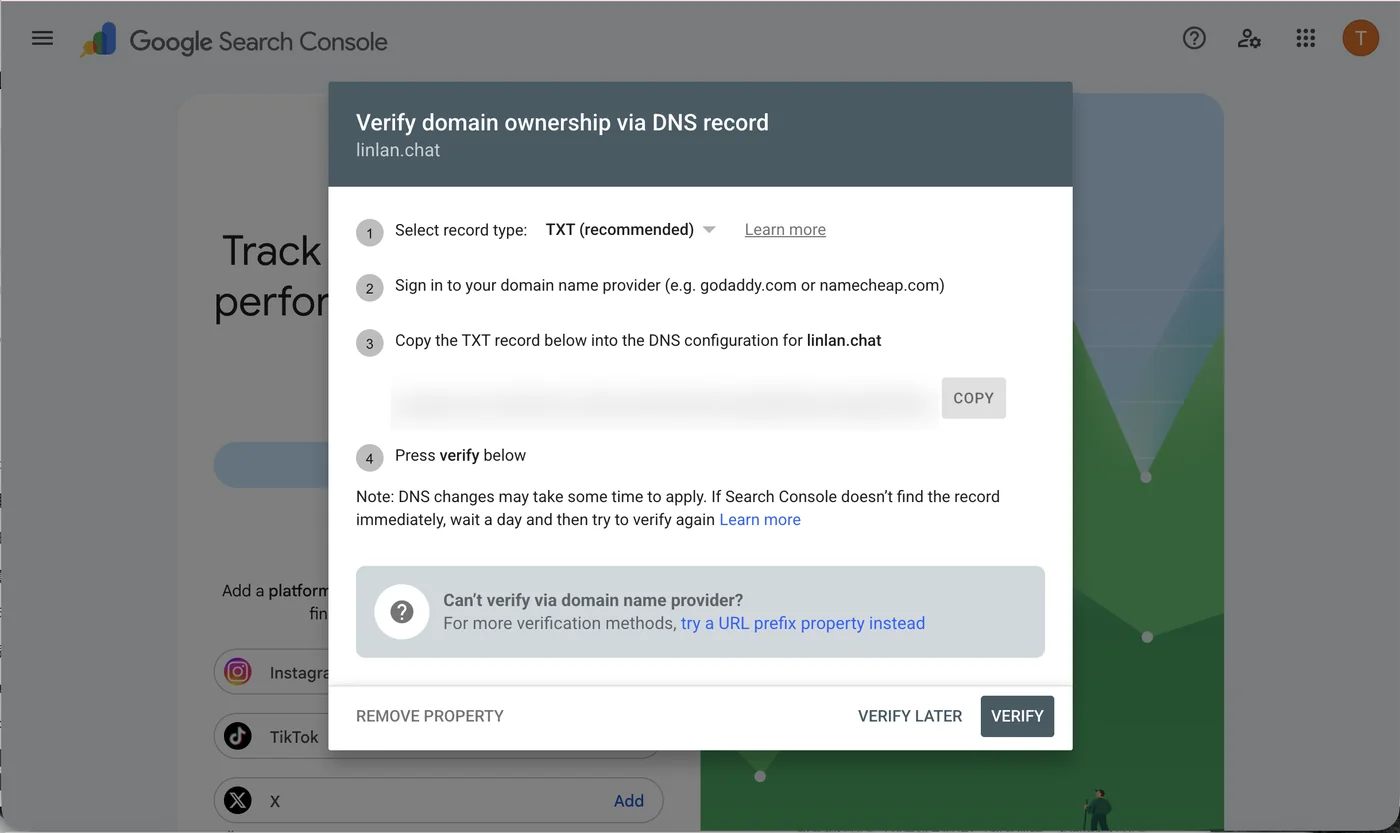The image size is (1400, 833).
Task: Open Learn more next to record type
Action: (x=785, y=230)
